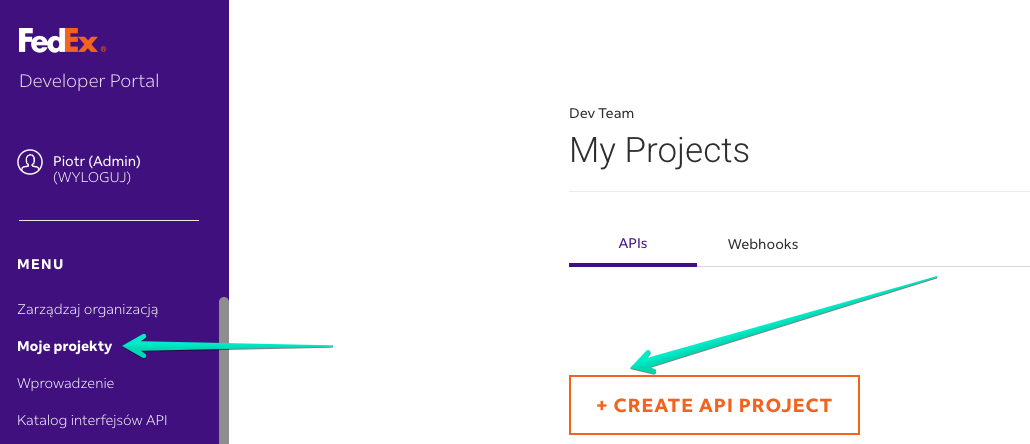Switch to the APIs tab

tap(633, 244)
